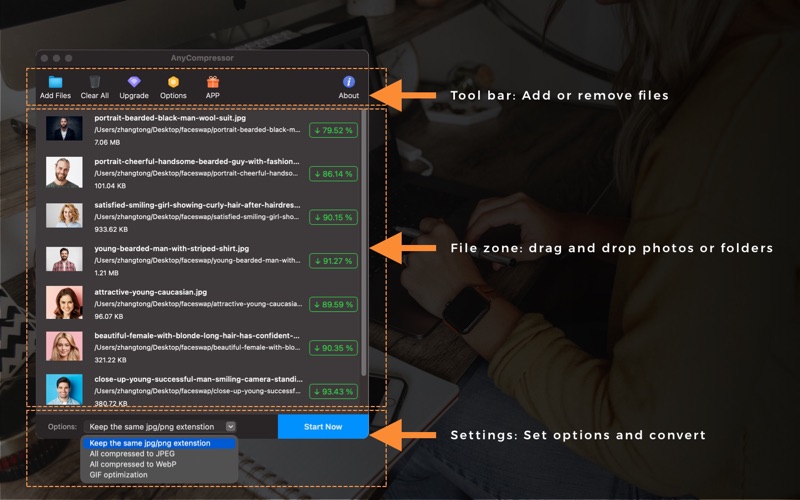Choose All compressed to JPEG

132,454
